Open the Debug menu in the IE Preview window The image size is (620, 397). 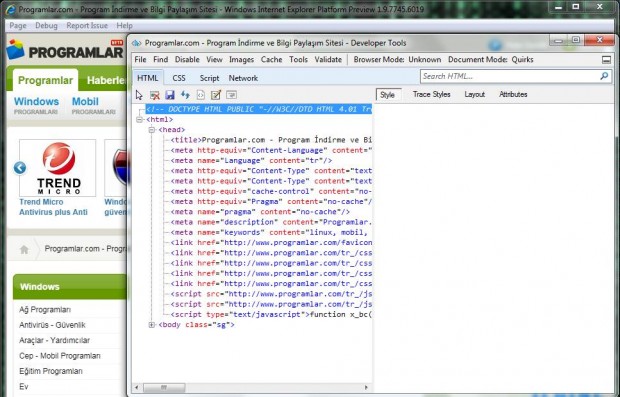point(46,26)
